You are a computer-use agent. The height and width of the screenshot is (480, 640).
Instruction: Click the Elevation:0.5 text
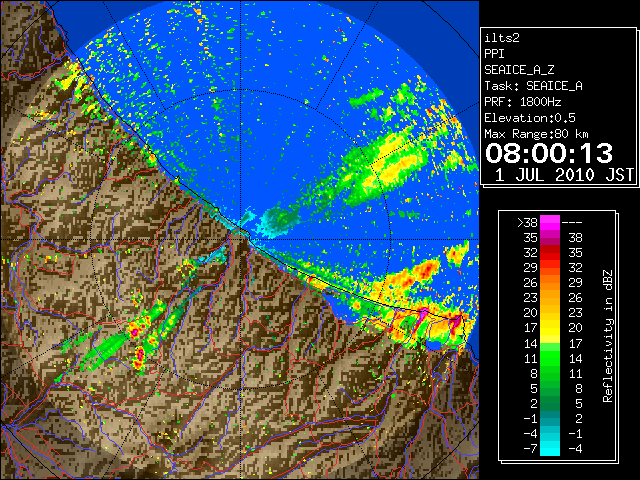tap(530, 118)
